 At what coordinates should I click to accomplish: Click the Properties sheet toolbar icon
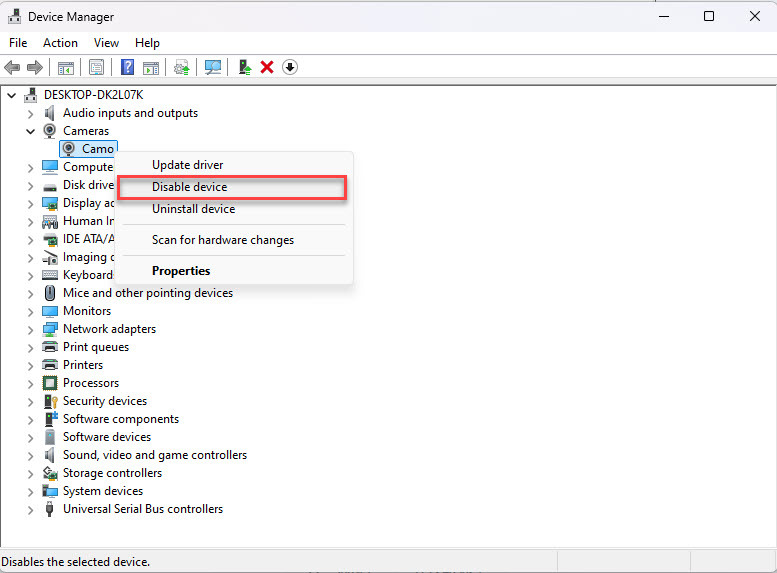tap(96, 67)
